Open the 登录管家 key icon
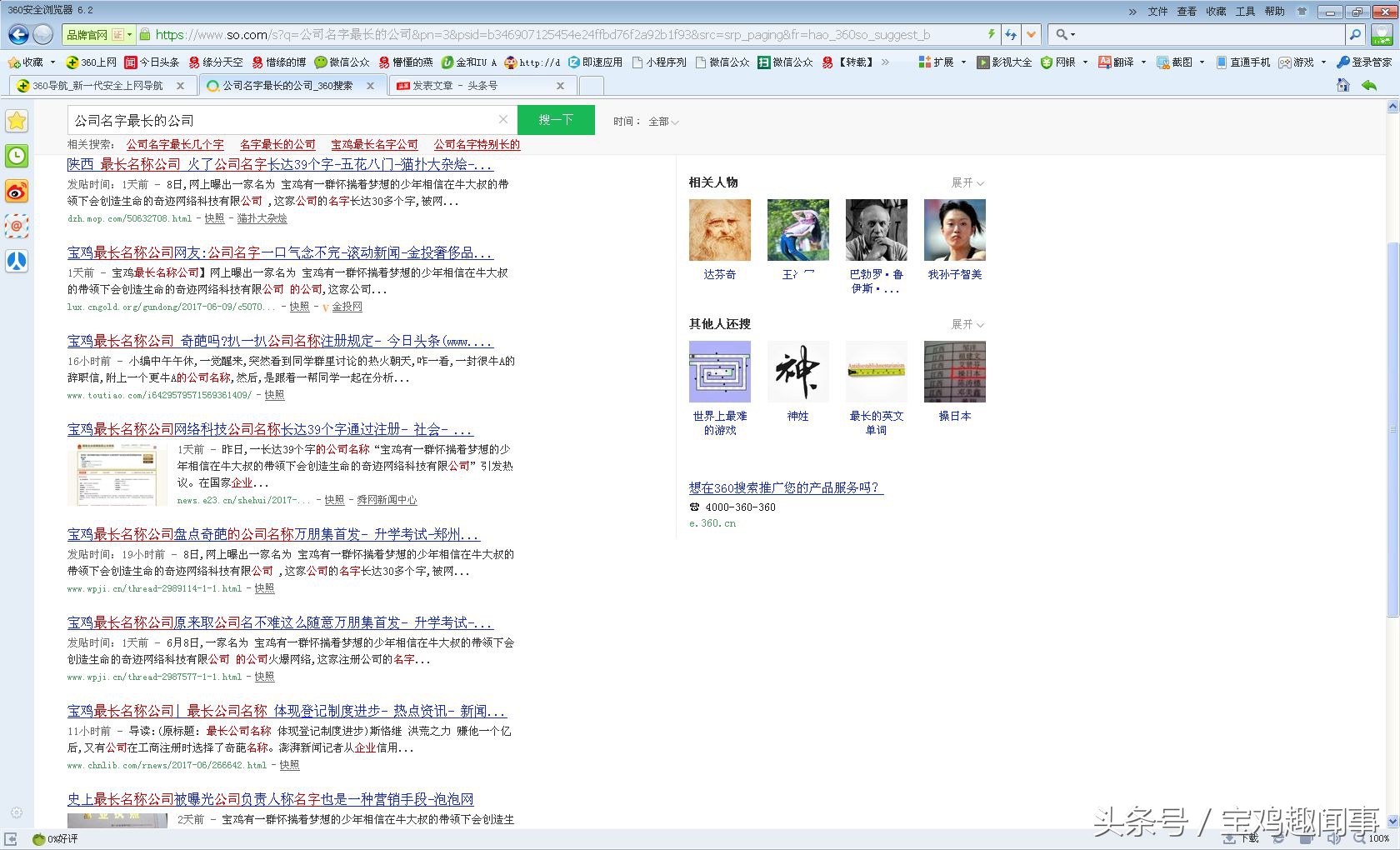 click(1364, 62)
